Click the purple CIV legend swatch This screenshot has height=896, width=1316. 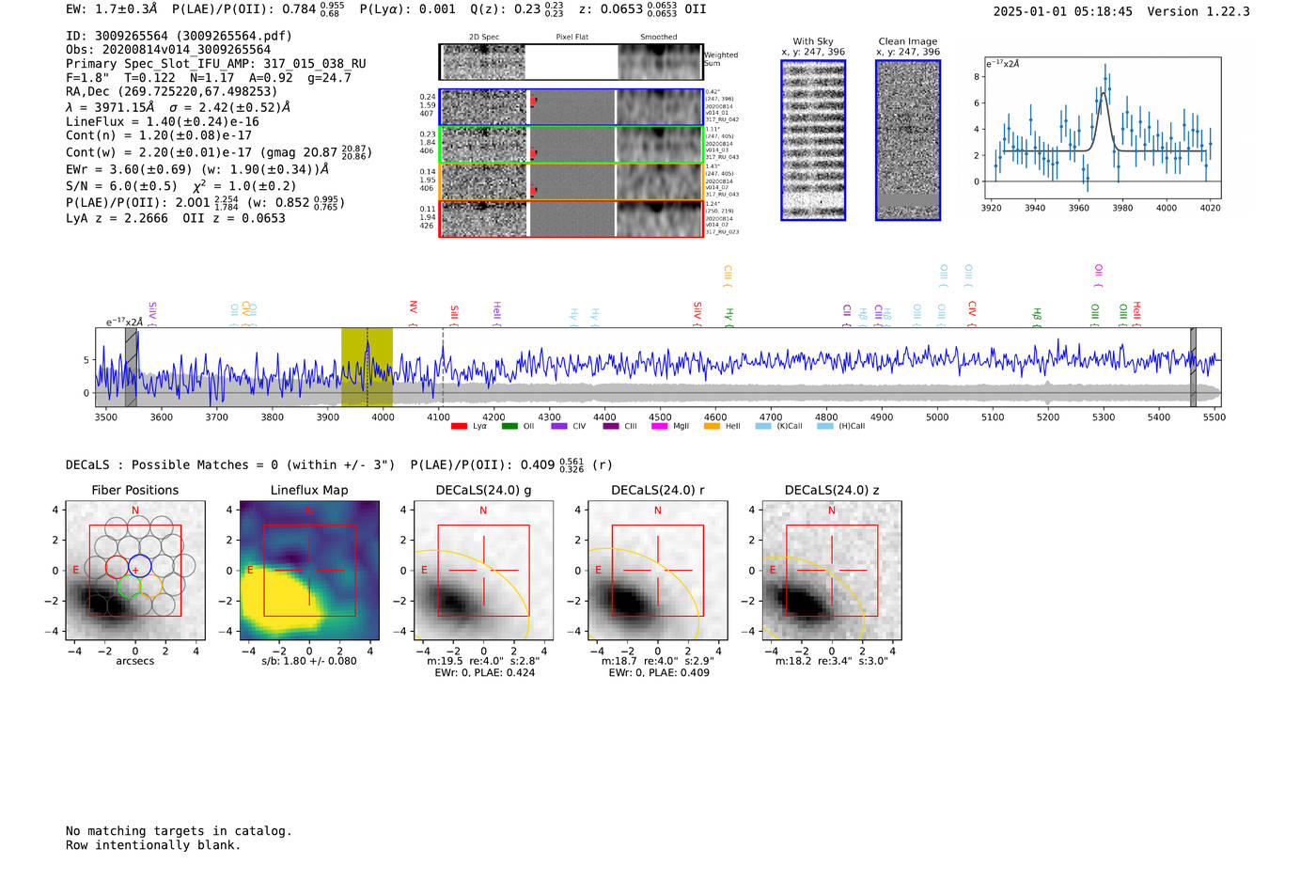559,427
